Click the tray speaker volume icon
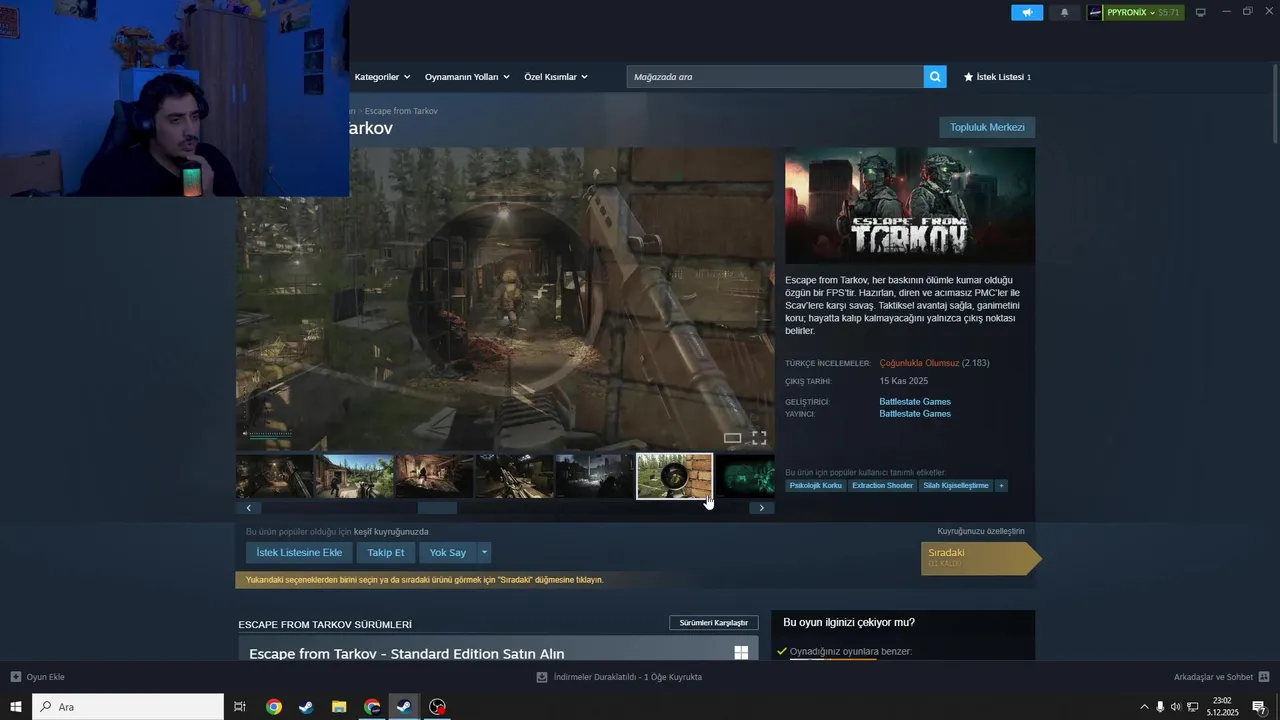 (x=1176, y=707)
